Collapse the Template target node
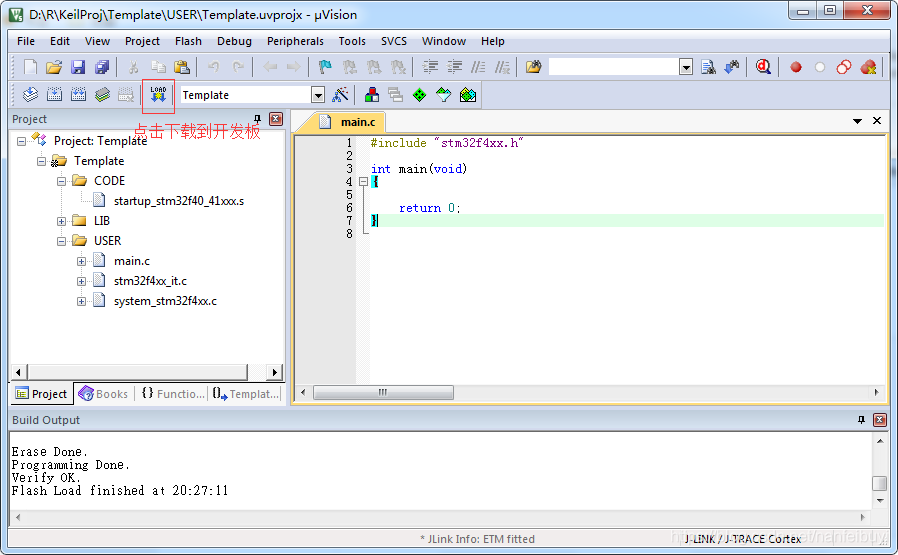The image size is (898, 555). pyautogui.click(x=41, y=161)
